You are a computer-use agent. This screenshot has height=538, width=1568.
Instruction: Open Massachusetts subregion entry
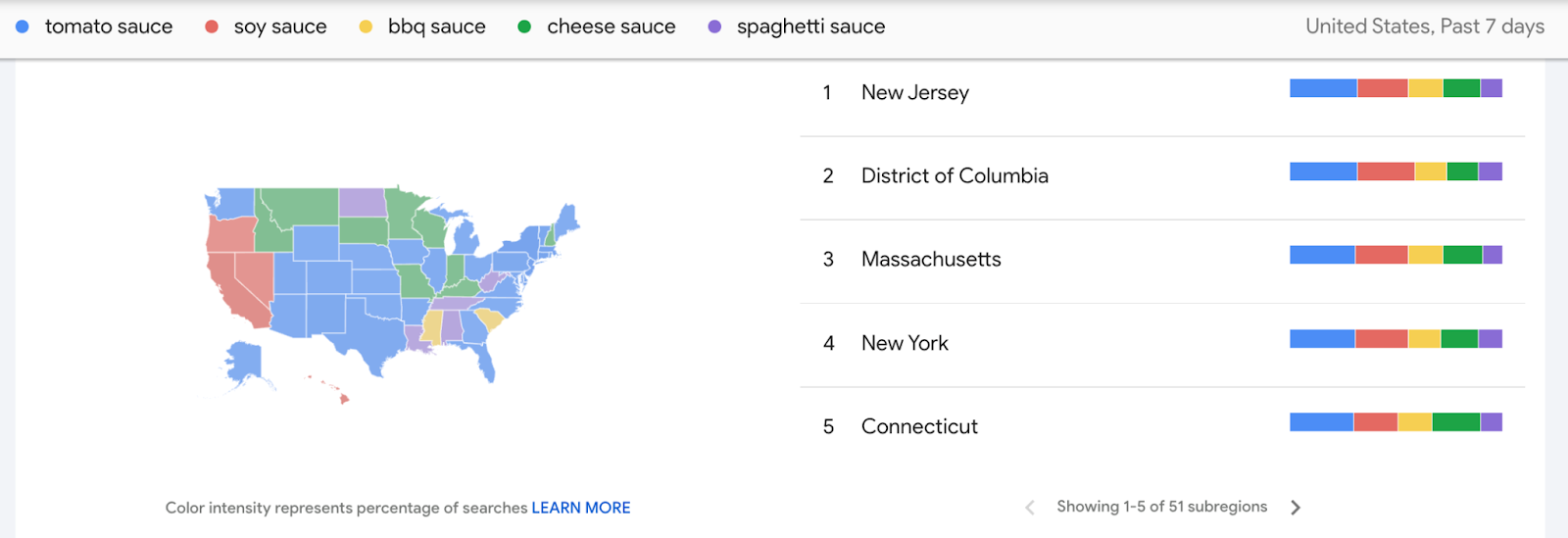(1162, 260)
